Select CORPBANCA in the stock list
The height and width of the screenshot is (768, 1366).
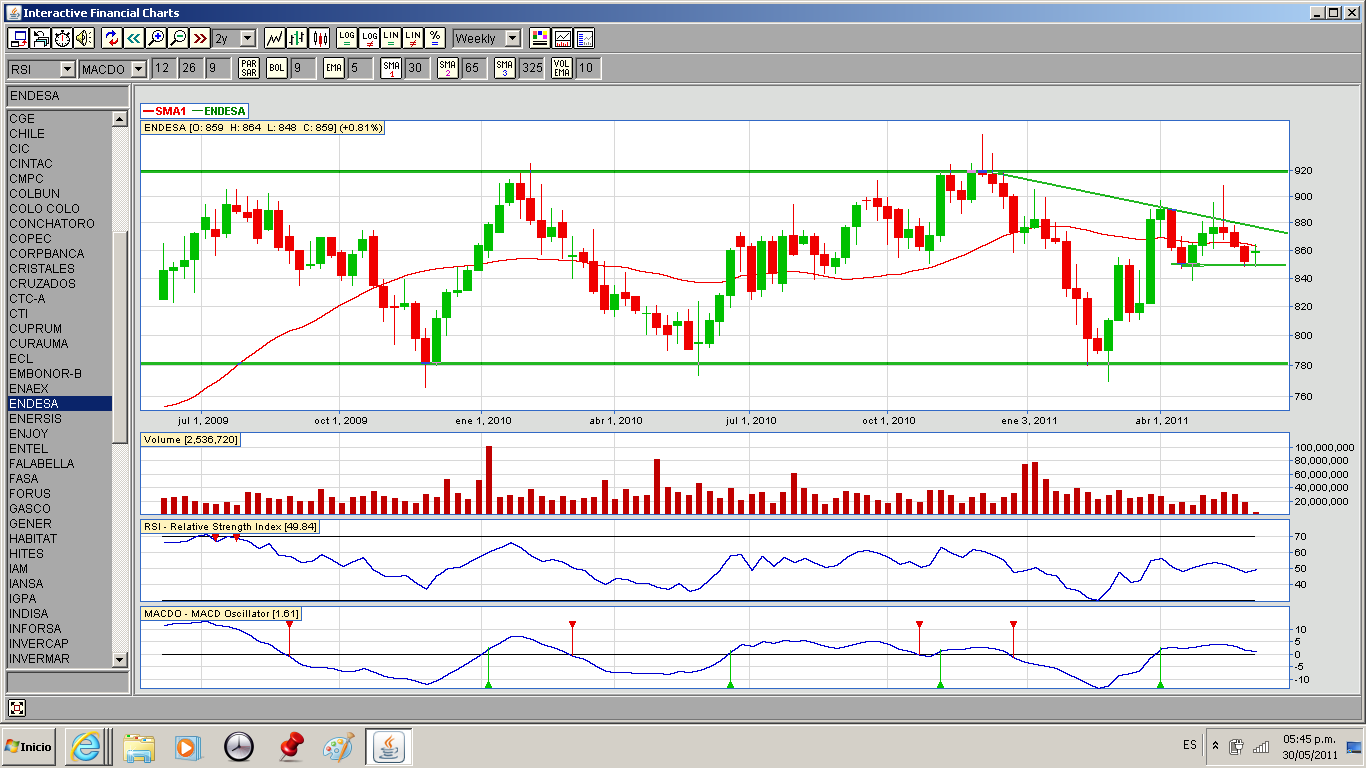click(x=60, y=253)
